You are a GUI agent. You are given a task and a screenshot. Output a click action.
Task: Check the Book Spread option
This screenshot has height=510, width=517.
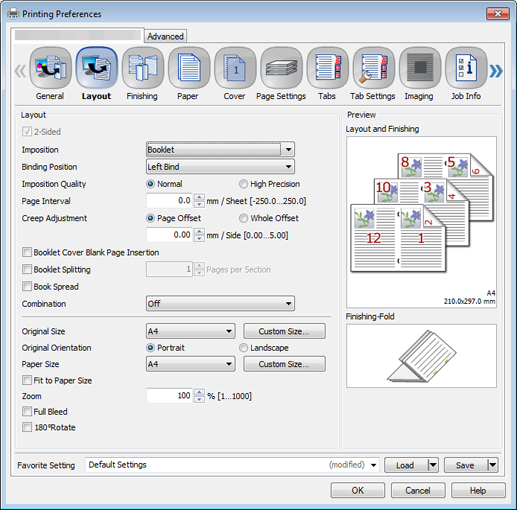click(27, 286)
